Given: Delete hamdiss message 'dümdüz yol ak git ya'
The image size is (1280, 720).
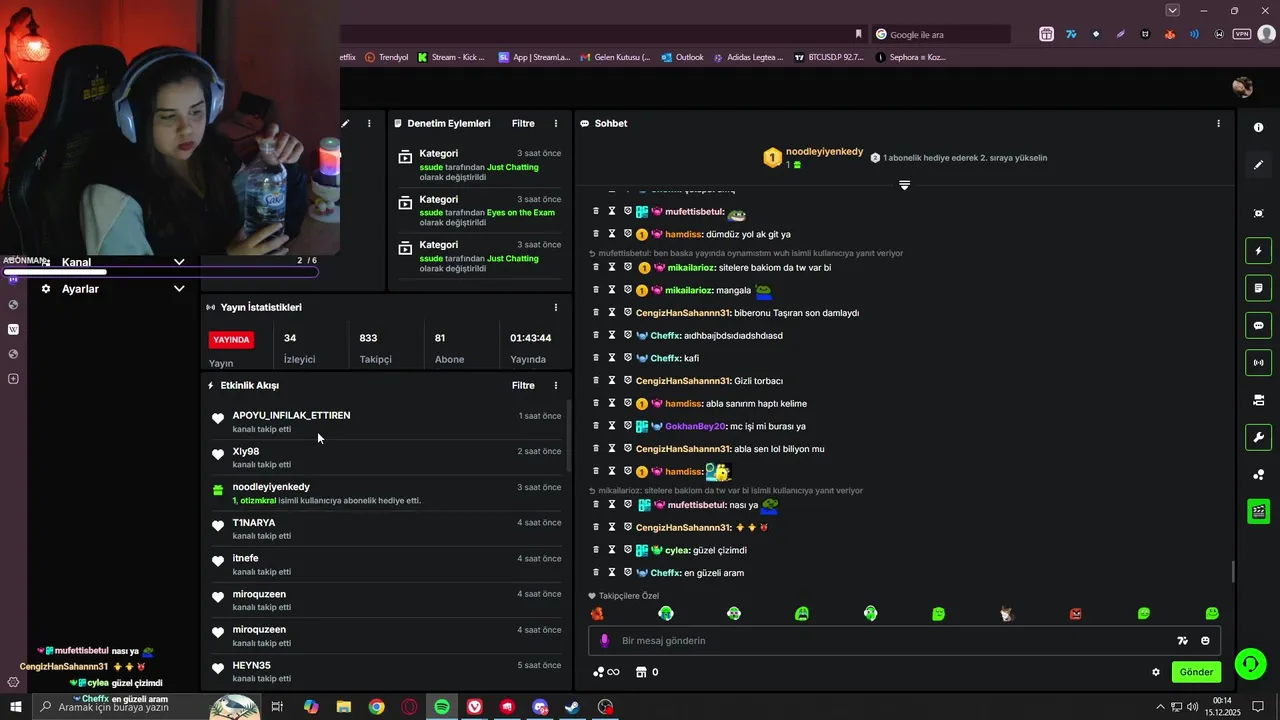Looking at the screenshot, I should pyautogui.click(x=596, y=234).
